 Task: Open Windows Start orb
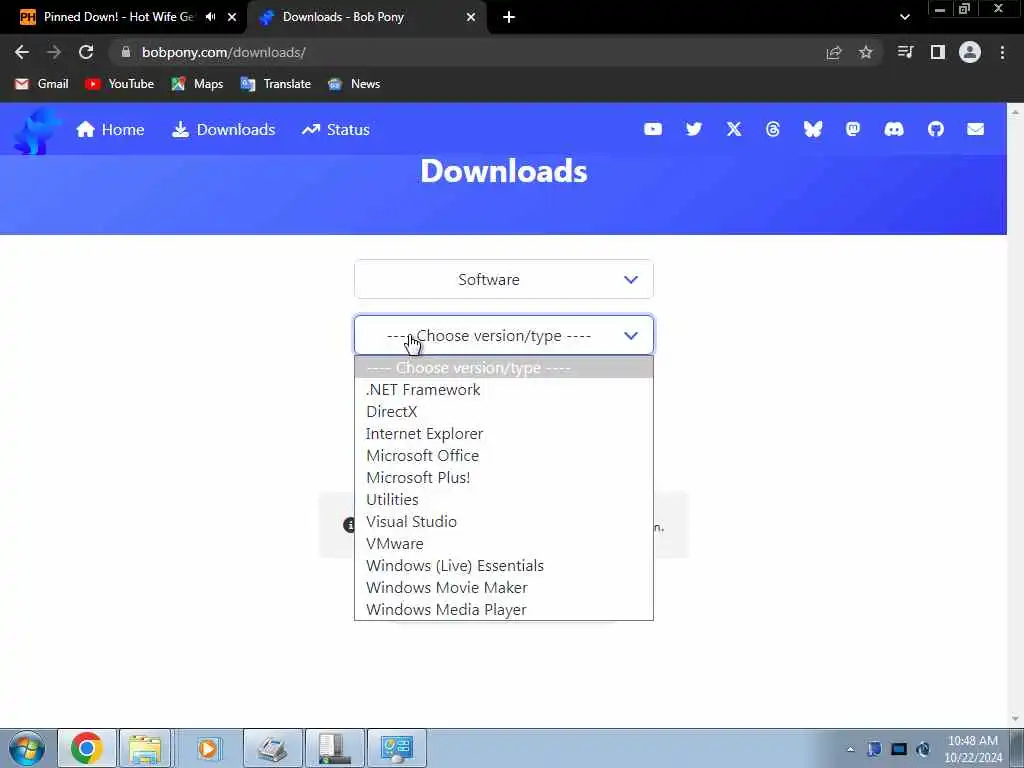click(x=27, y=748)
